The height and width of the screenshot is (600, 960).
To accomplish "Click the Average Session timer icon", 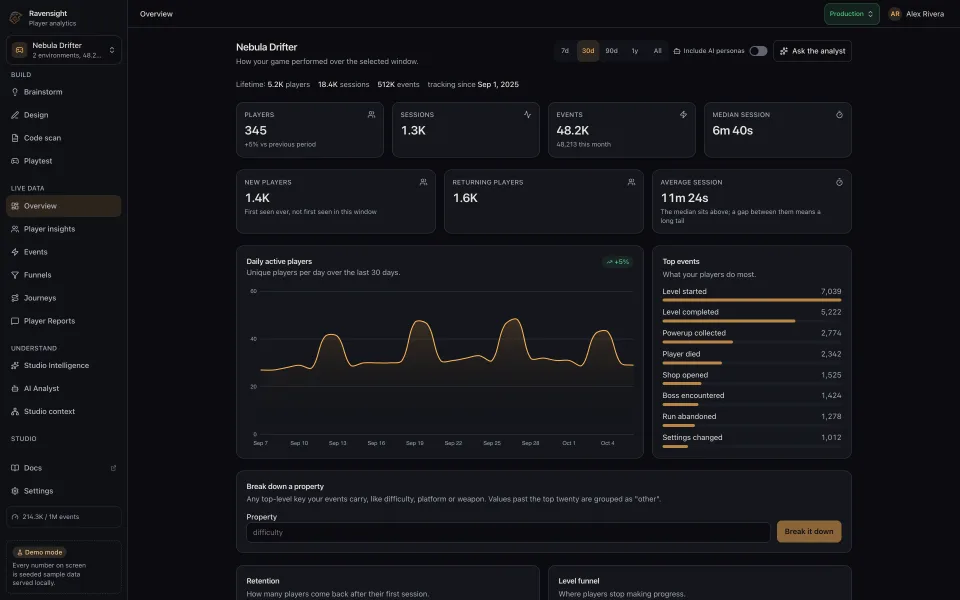I will [x=839, y=182].
